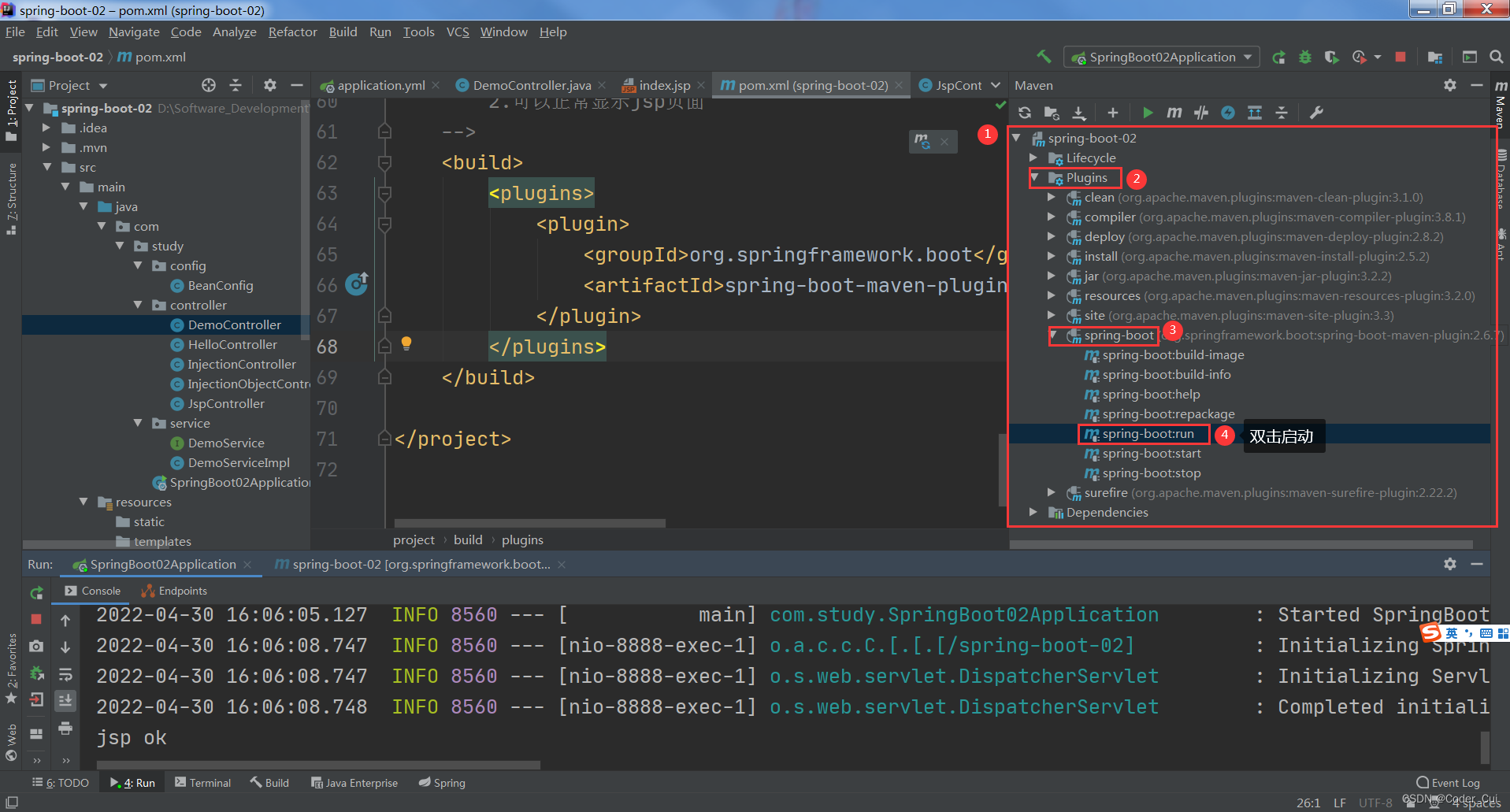1510x812 pixels.
Task: Select HelloController in project tree
Action: coord(232,344)
